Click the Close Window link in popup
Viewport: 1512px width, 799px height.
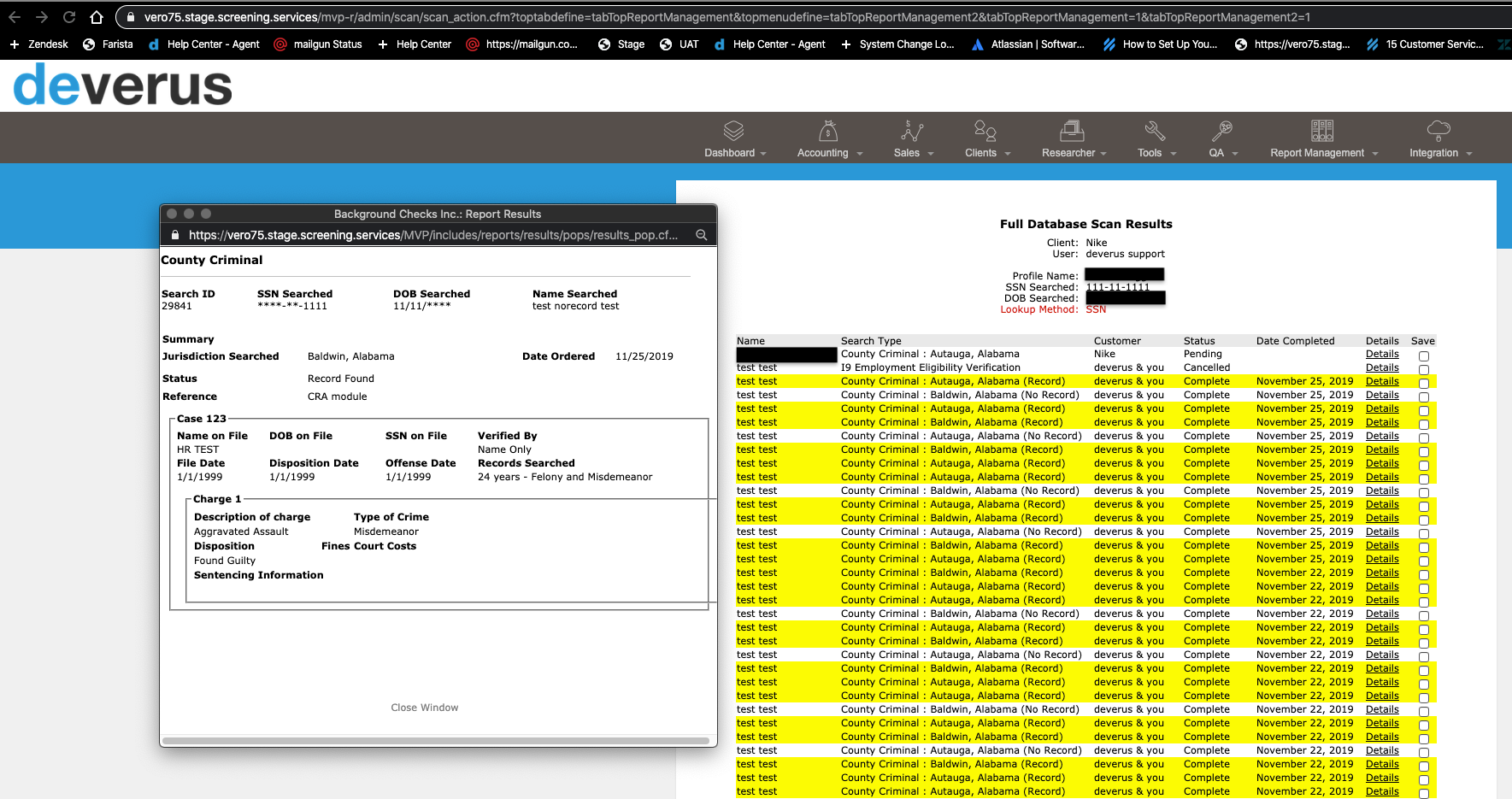[425, 708]
